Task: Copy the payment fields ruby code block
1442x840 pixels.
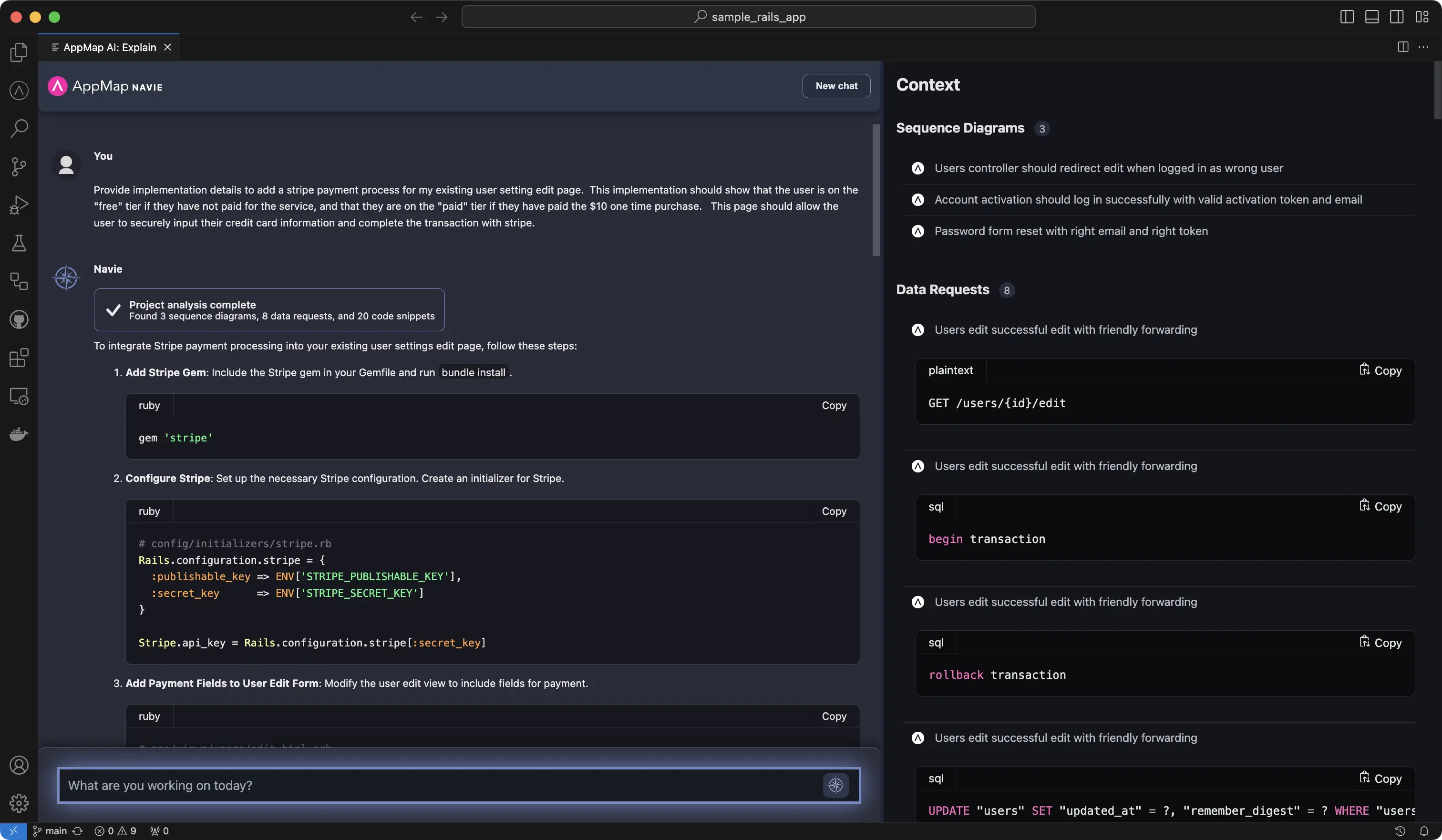Action: (834, 716)
